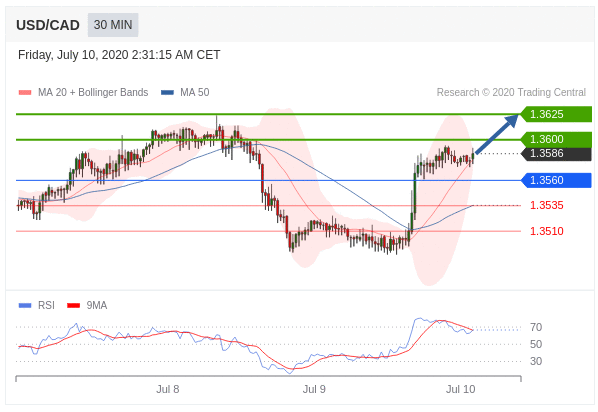Click the 30 MIN timeframe badge
Screen dimensions: 598x412
pos(113,25)
